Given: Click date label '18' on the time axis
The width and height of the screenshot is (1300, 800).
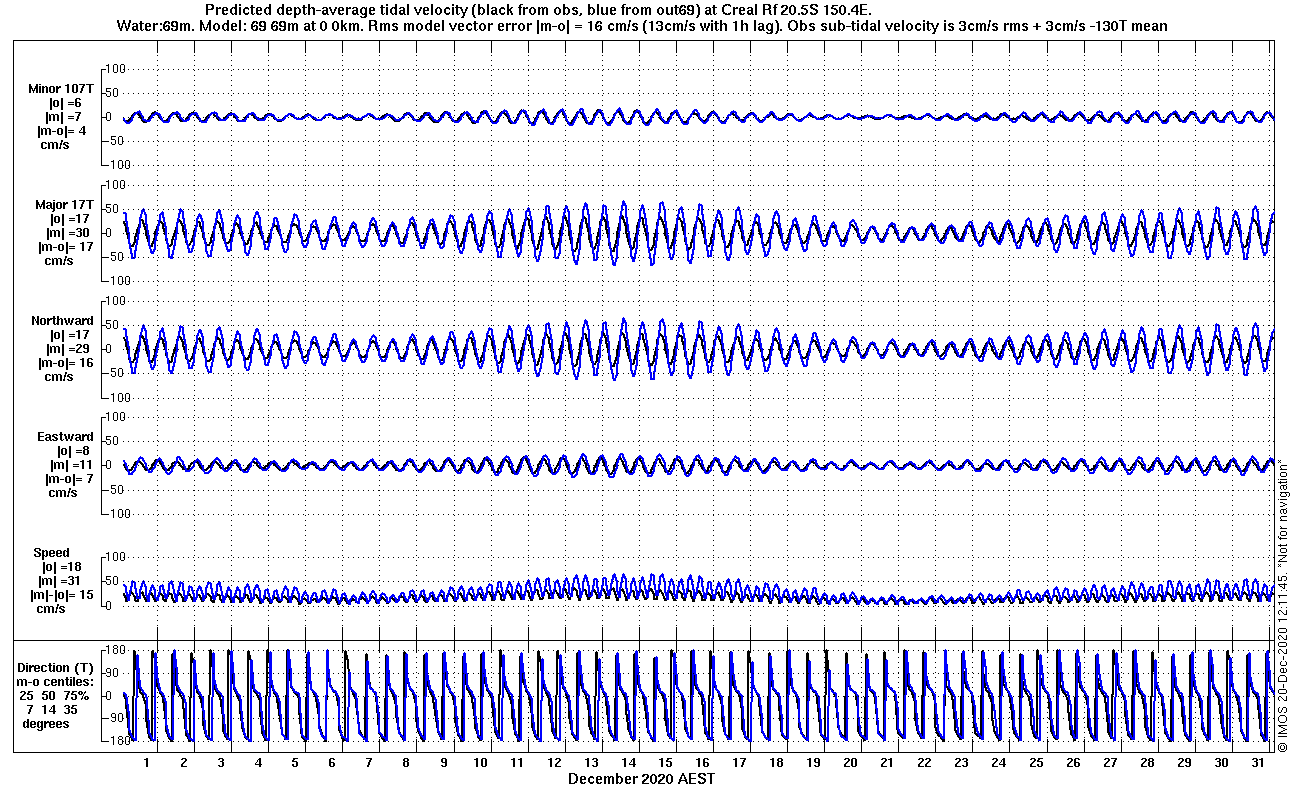Looking at the screenshot, I should pos(776,763).
